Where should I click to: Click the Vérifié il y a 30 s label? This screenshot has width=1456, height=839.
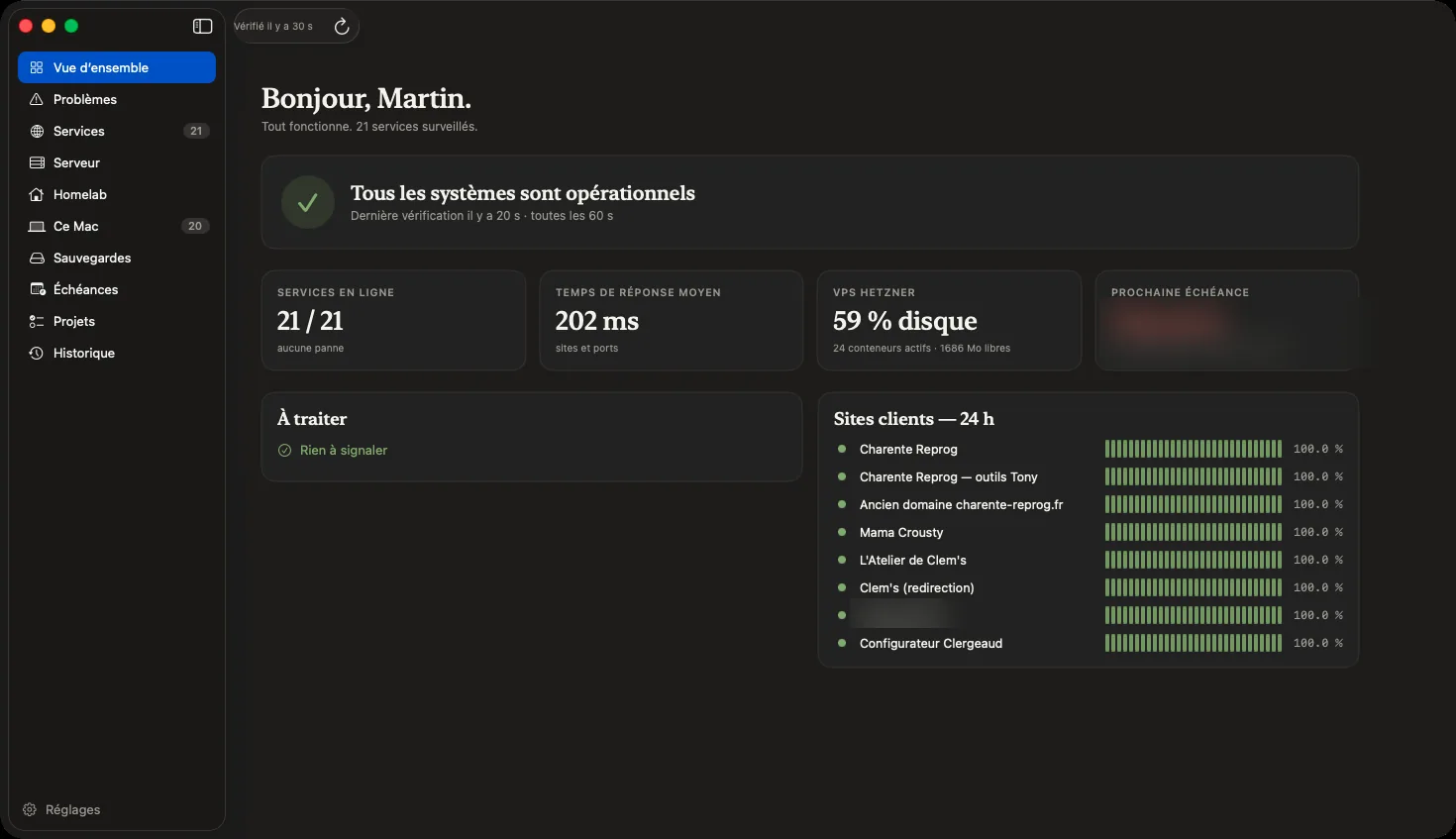273,27
